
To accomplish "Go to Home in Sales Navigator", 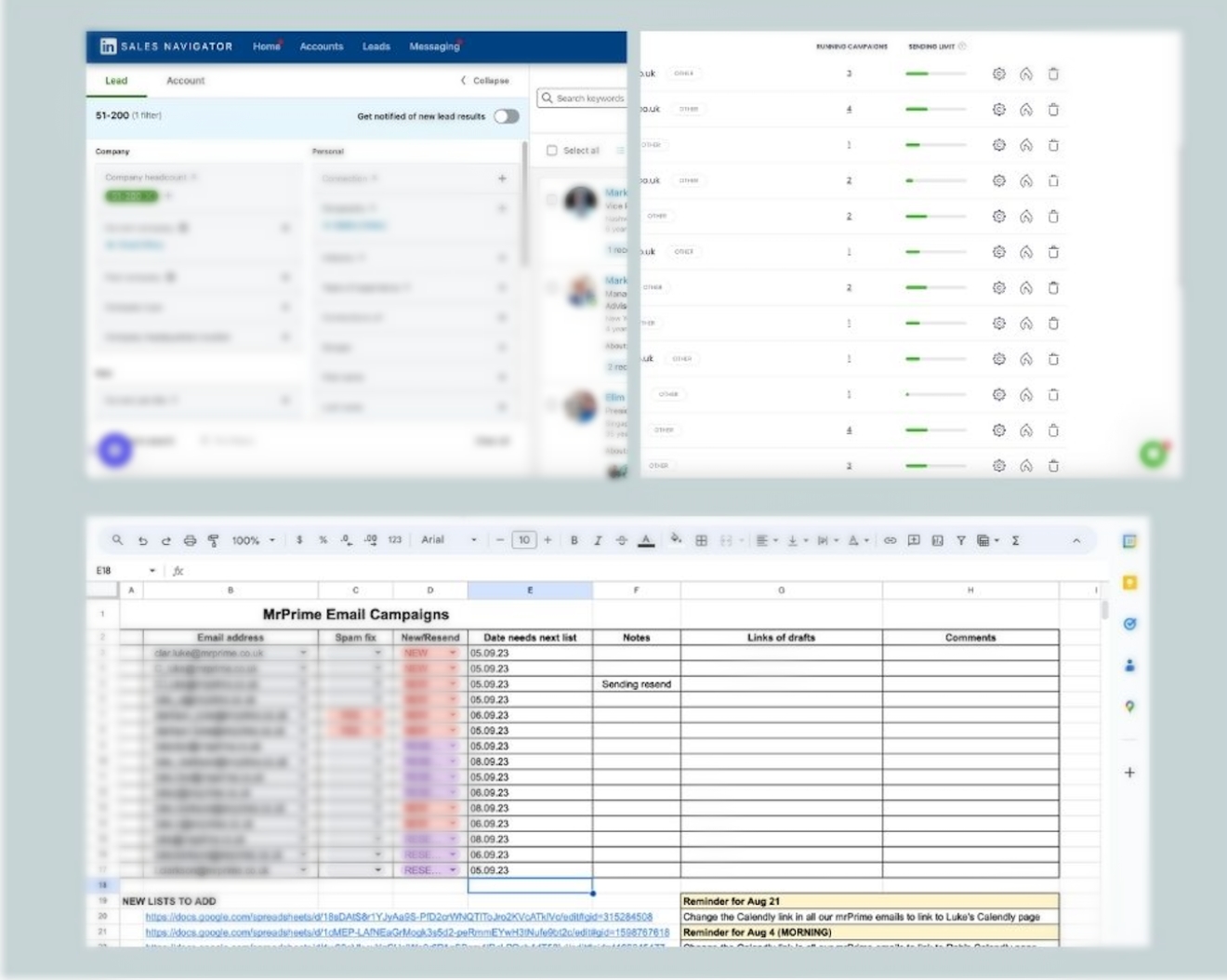I will [x=266, y=46].
